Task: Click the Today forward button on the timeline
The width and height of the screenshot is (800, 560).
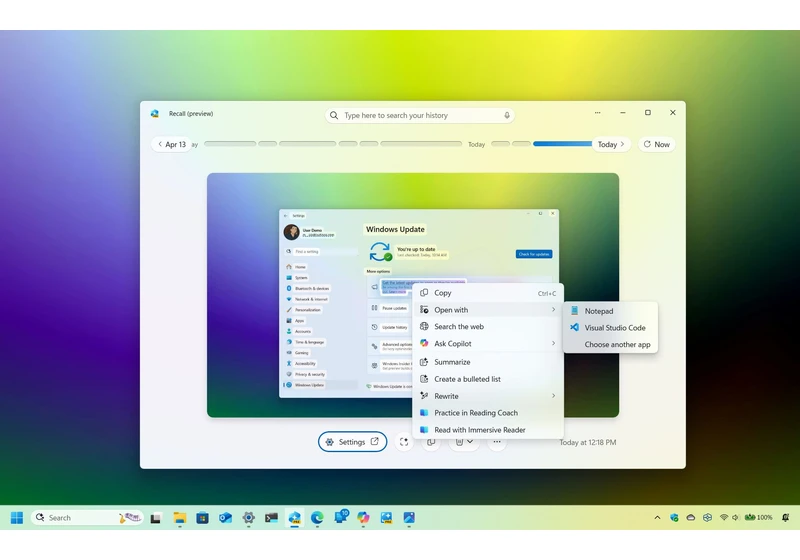Action: click(611, 144)
